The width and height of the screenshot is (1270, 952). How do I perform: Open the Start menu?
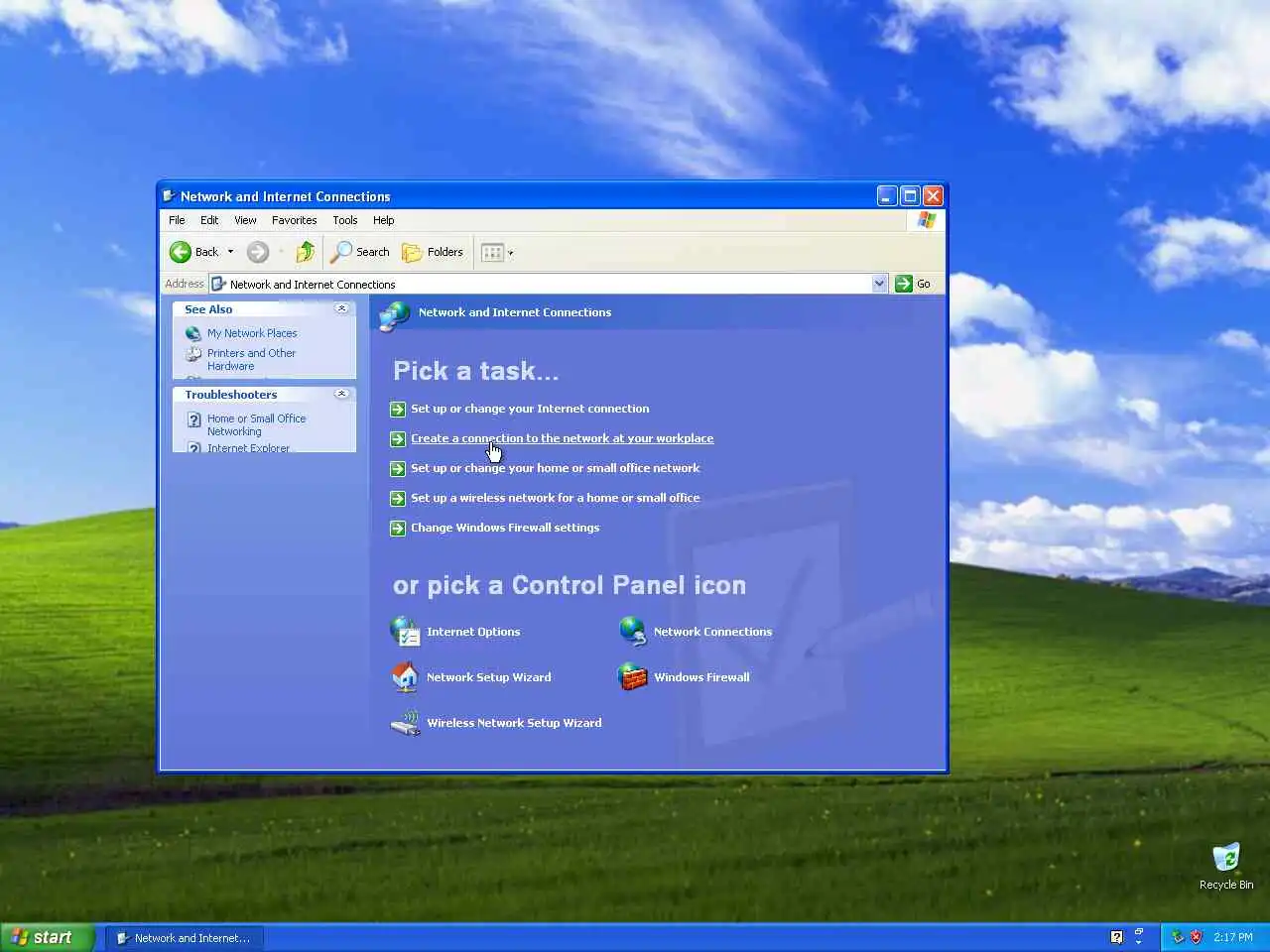point(48,937)
